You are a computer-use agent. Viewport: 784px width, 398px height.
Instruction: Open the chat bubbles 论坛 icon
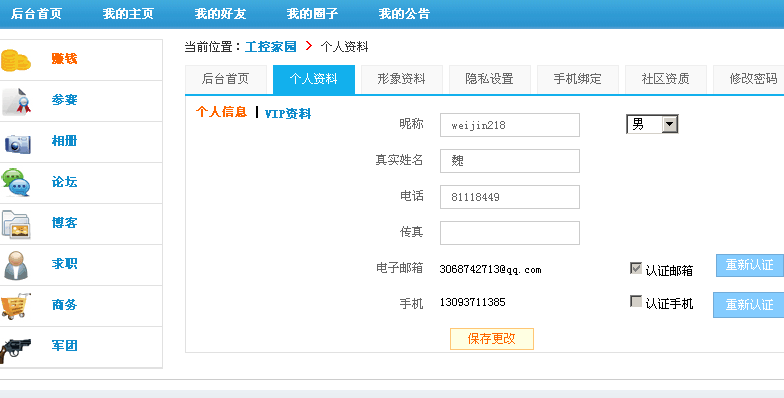[x=16, y=182]
